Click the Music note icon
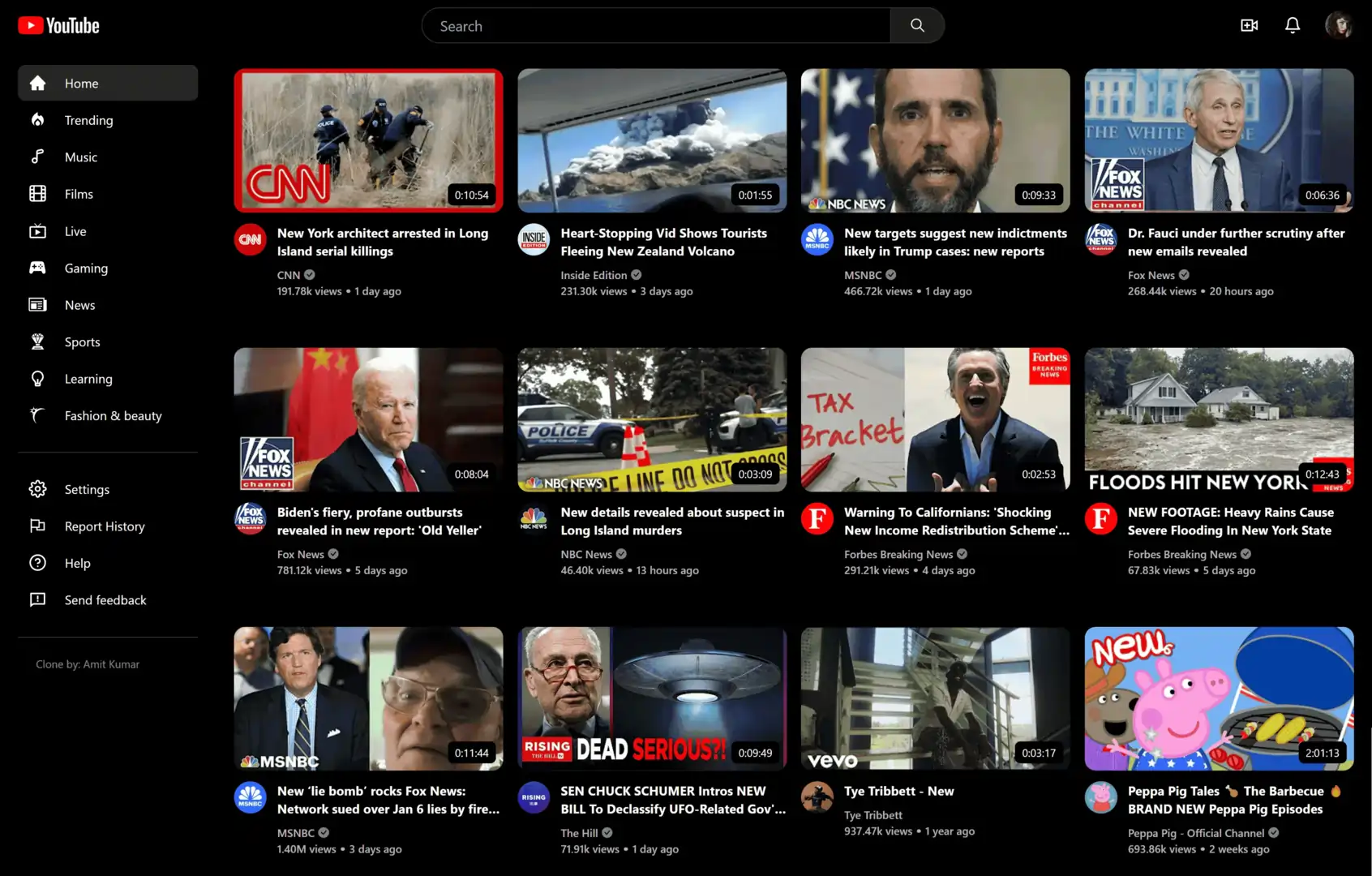The image size is (1372, 876). point(37,157)
